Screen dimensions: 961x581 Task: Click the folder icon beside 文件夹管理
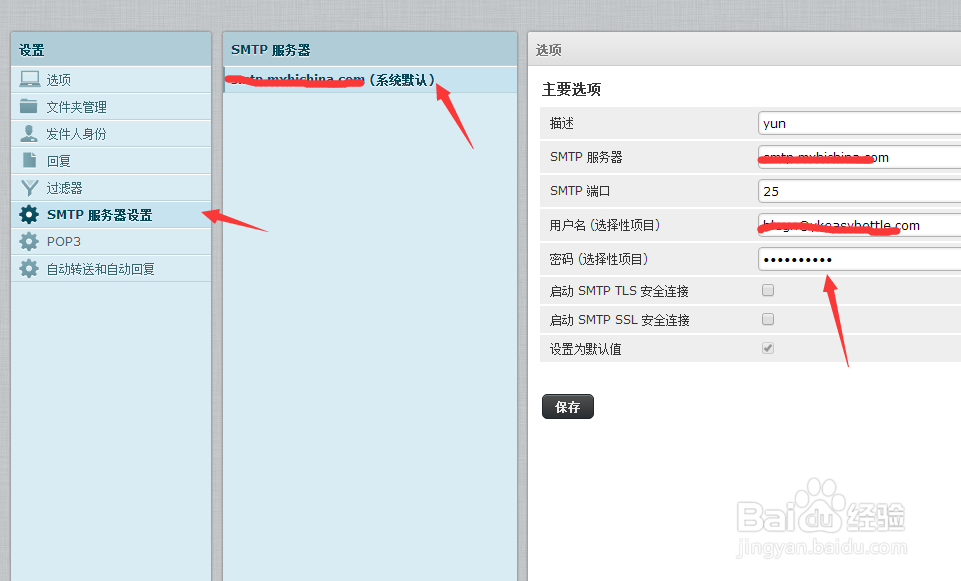(x=31, y=106)
